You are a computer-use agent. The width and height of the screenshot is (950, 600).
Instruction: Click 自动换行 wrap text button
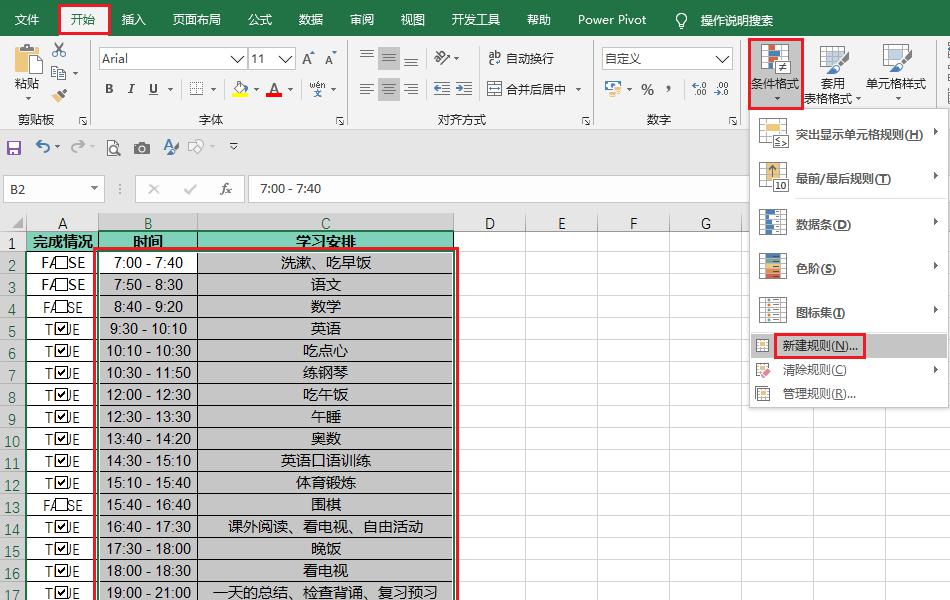pos(521,58)
